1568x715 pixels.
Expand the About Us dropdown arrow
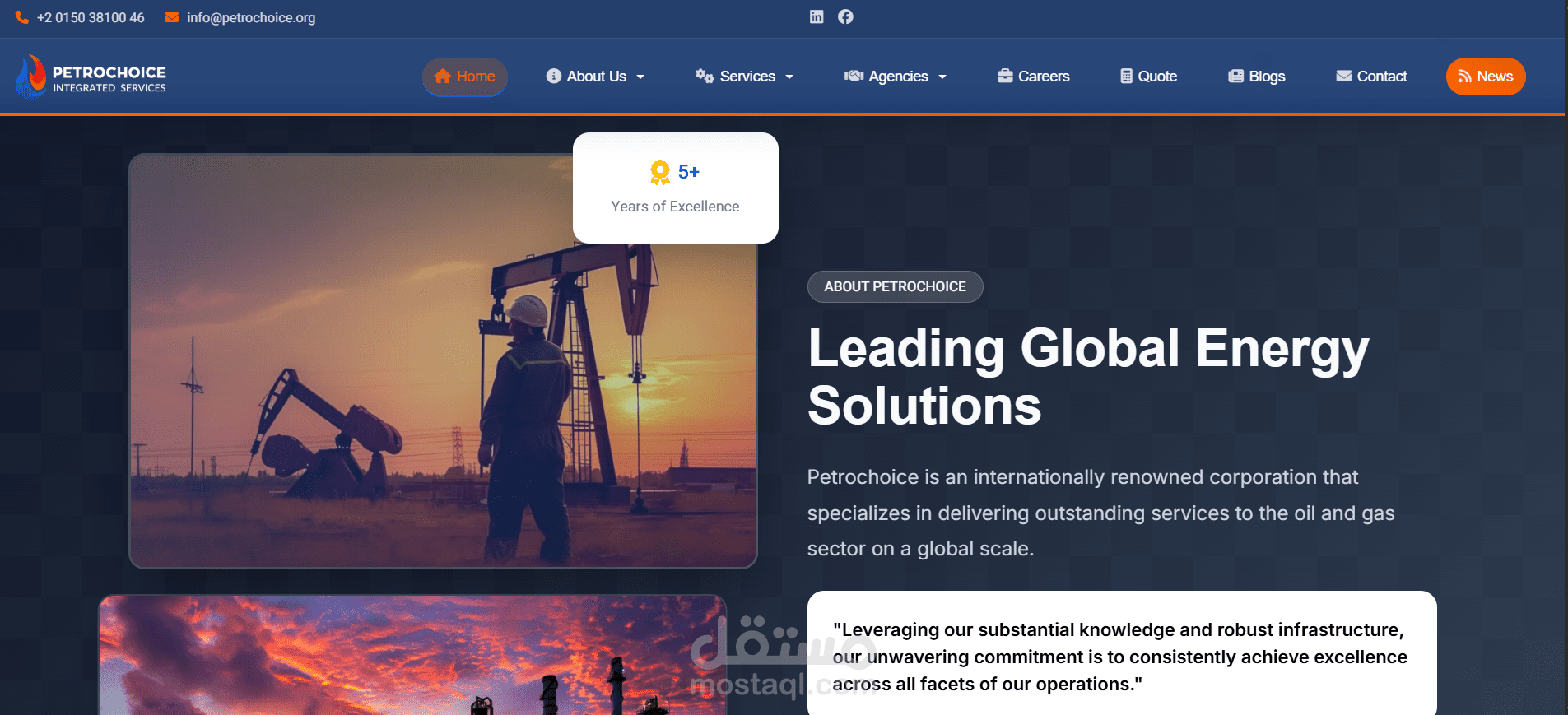(x=640, y=77)
